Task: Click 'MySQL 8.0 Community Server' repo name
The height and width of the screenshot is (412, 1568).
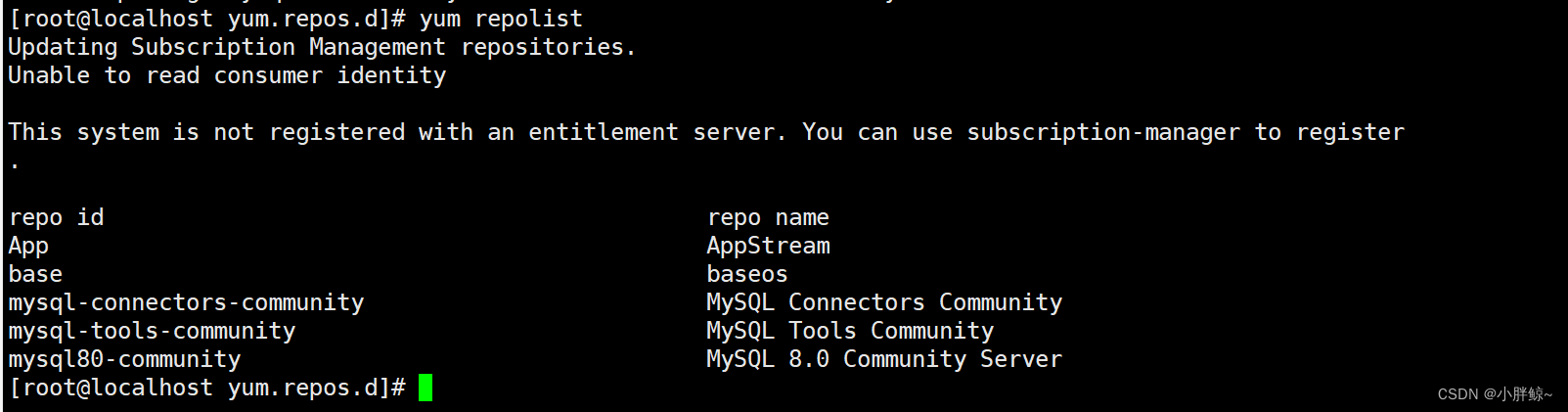Action: [x=884, y=359]
